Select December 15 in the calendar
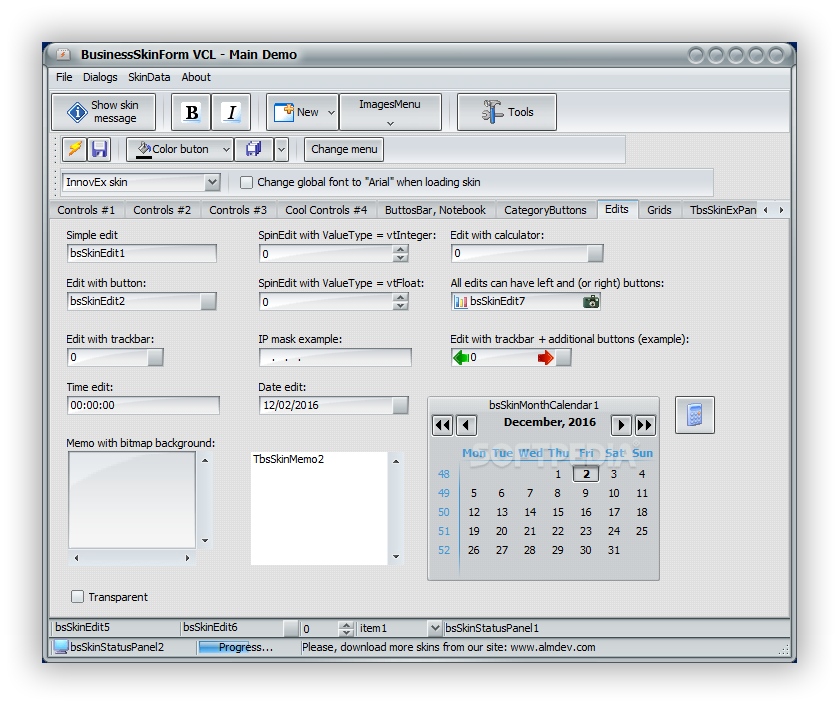This screenshot has width=839, height=705. pos(558,512)
